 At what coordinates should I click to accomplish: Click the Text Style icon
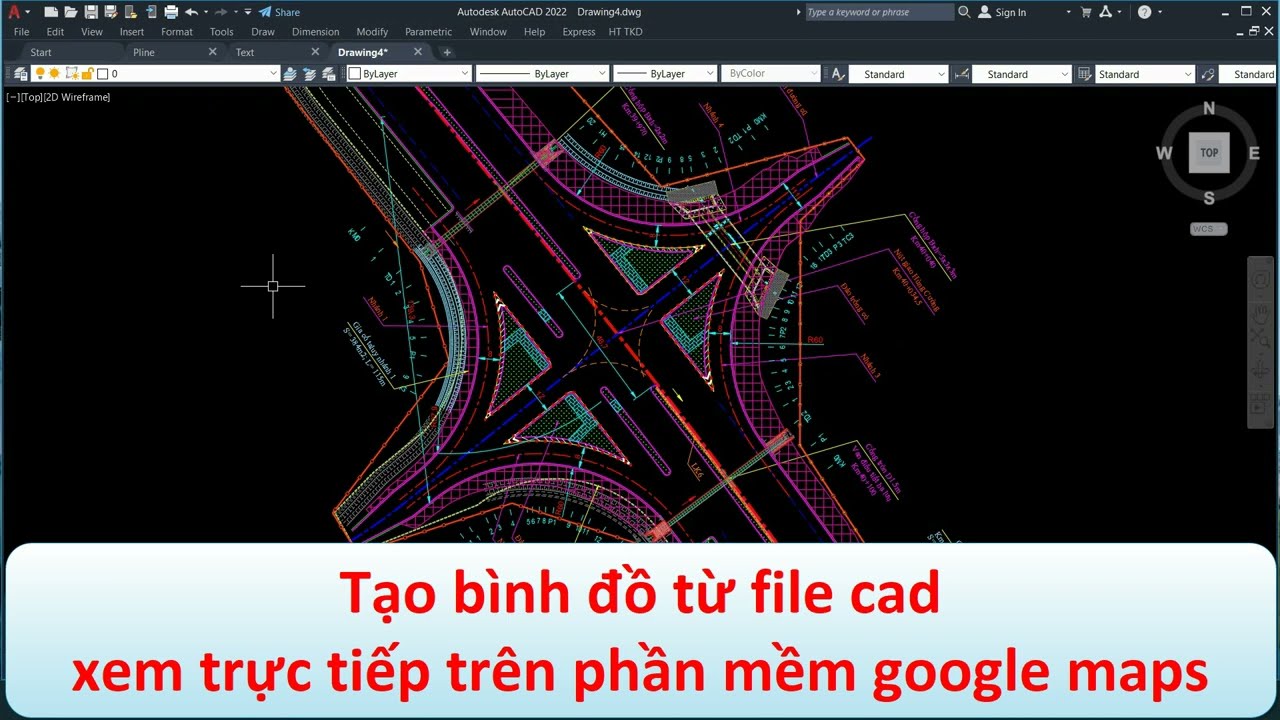click(x=838, y=74)
